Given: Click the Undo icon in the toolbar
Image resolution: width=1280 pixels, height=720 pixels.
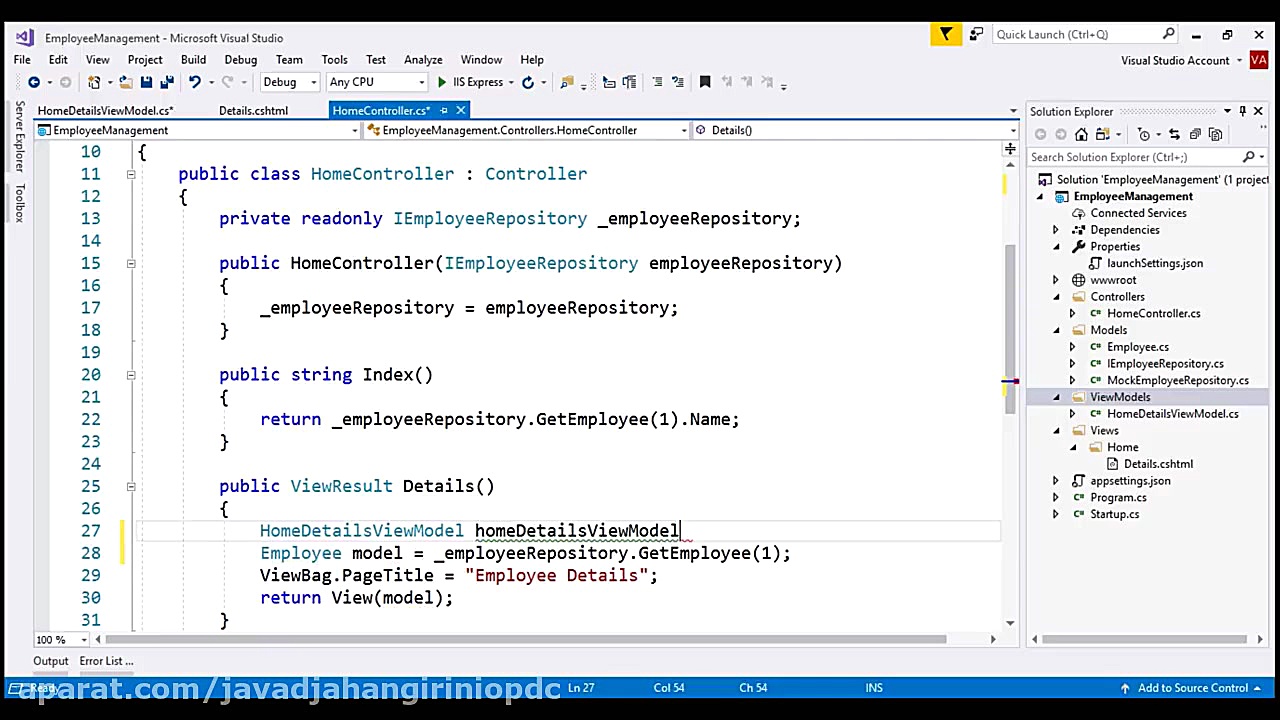Looking at the screenshot, I should [x=194, y=82].
